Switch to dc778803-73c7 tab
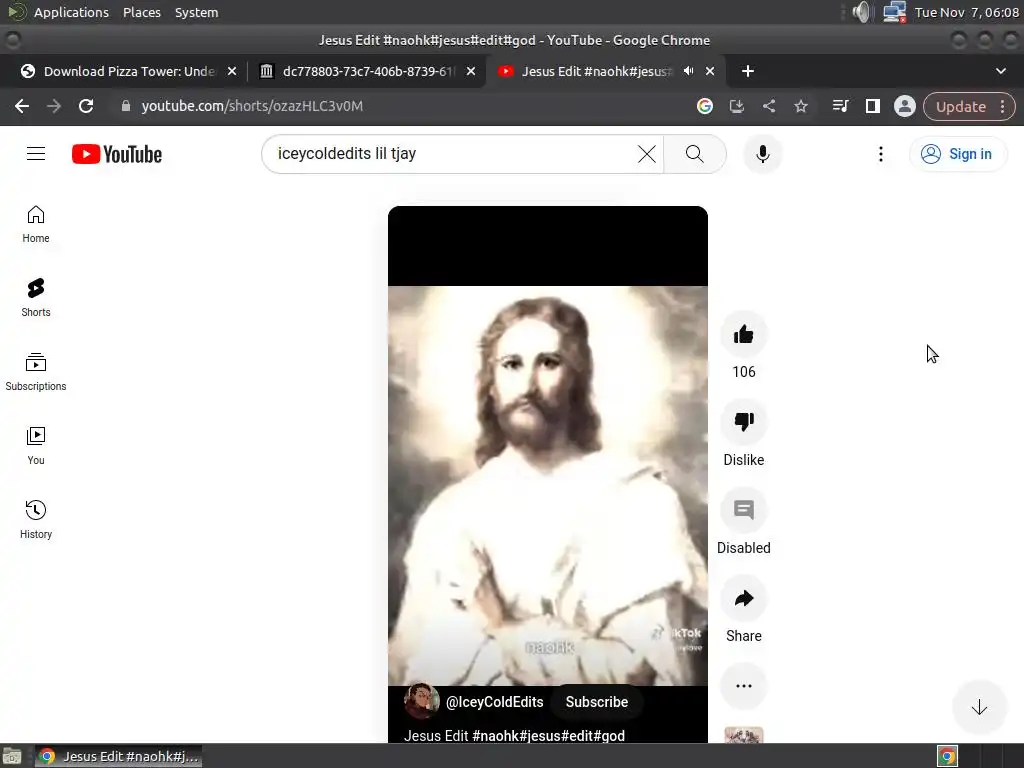Viewport: 1024px width, 768px height. pyautogui.click(x=368, y=71)
